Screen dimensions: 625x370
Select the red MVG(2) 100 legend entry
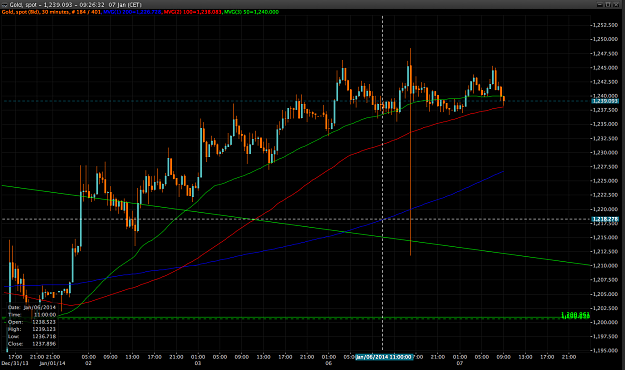(x=193, y=12)
